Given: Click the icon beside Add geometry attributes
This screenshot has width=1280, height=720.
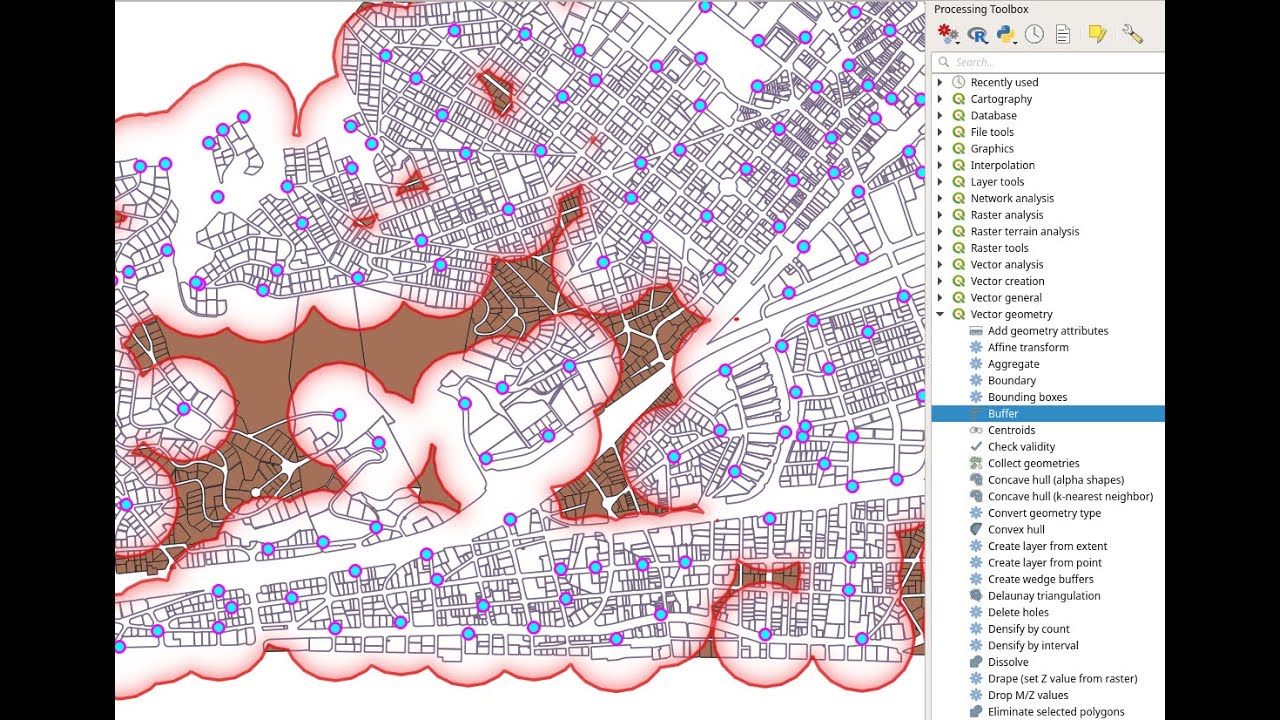Looking at the screenshot, I should [x=976, y=331].
